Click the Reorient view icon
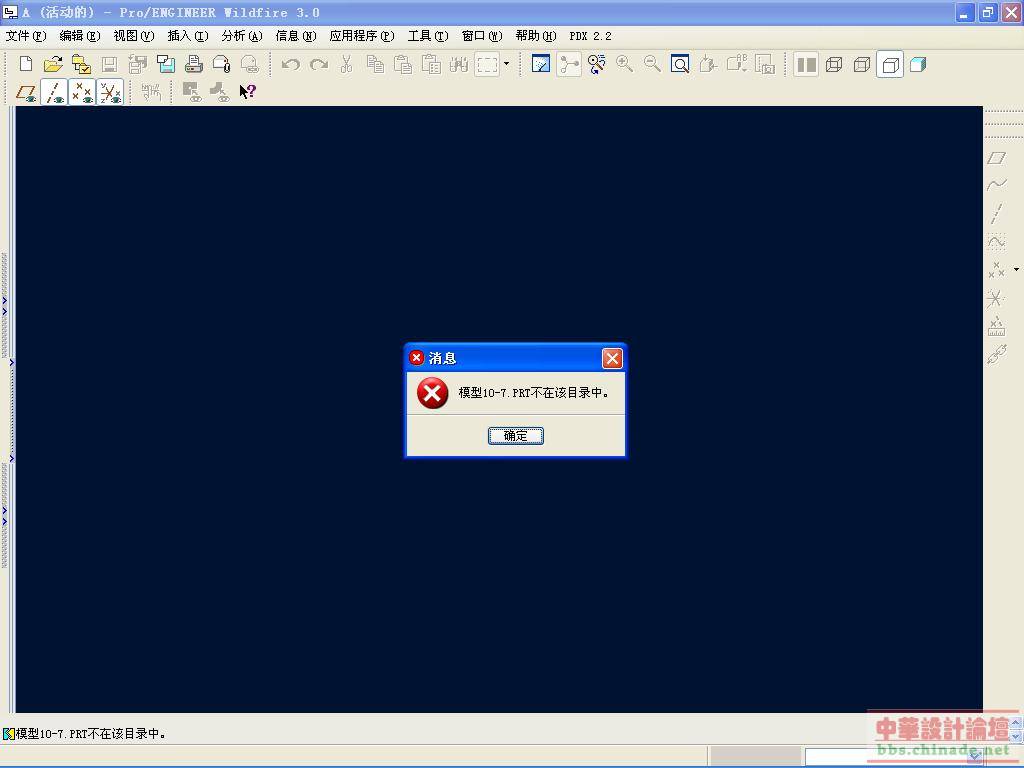The image size is (1024, 768). point(708,64)
